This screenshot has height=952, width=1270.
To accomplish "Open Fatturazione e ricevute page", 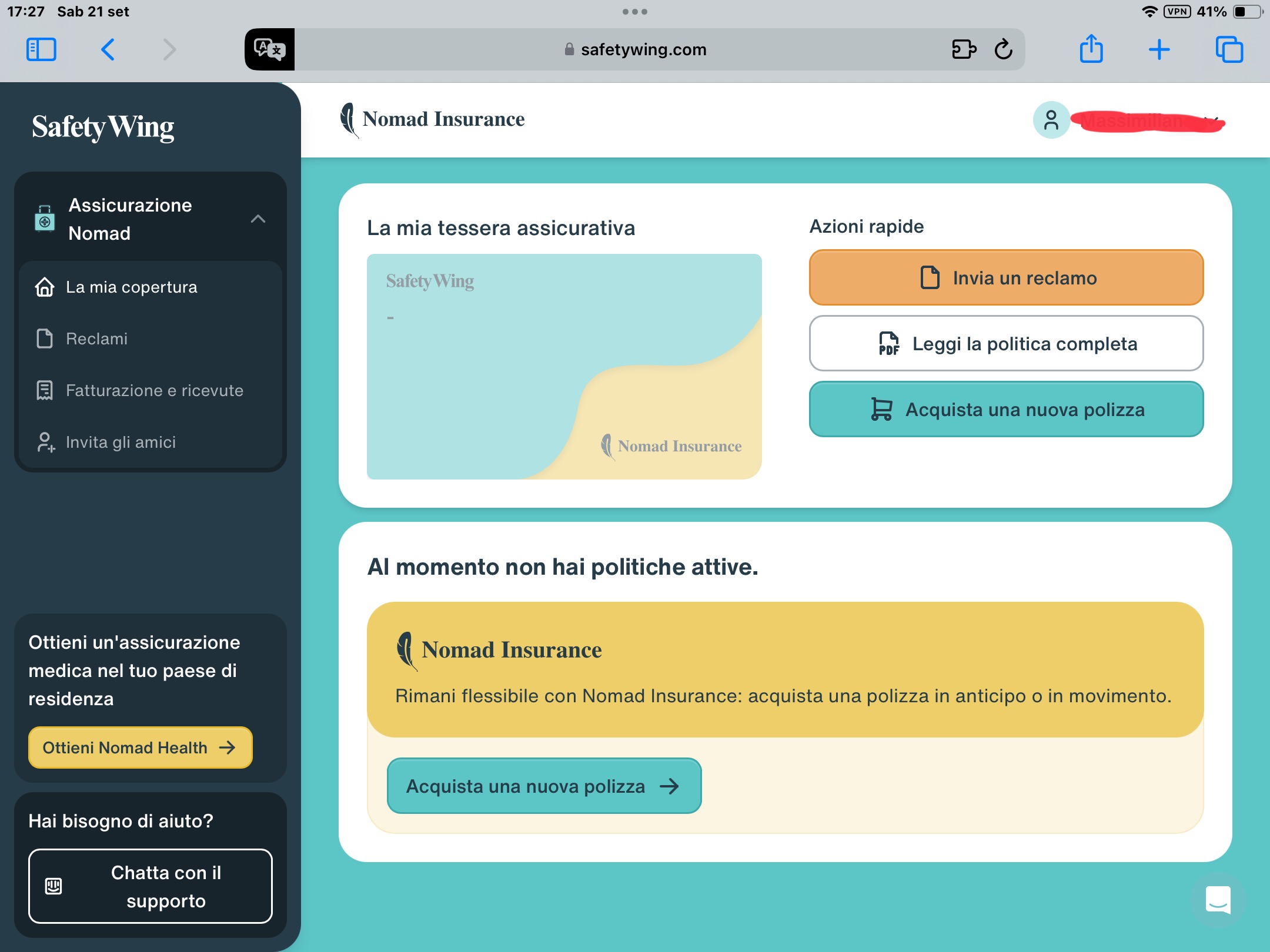I will point(154,391).
